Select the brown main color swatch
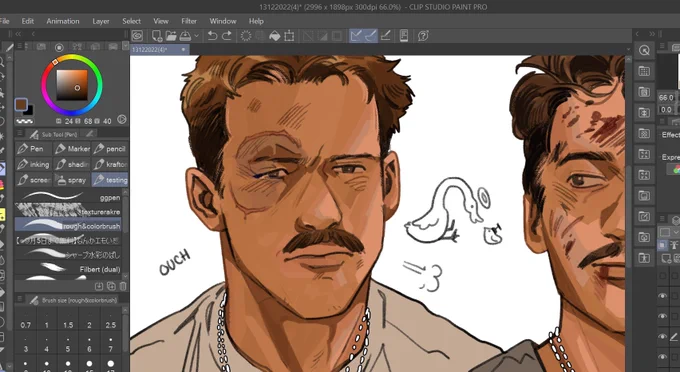 pos(21,104)
